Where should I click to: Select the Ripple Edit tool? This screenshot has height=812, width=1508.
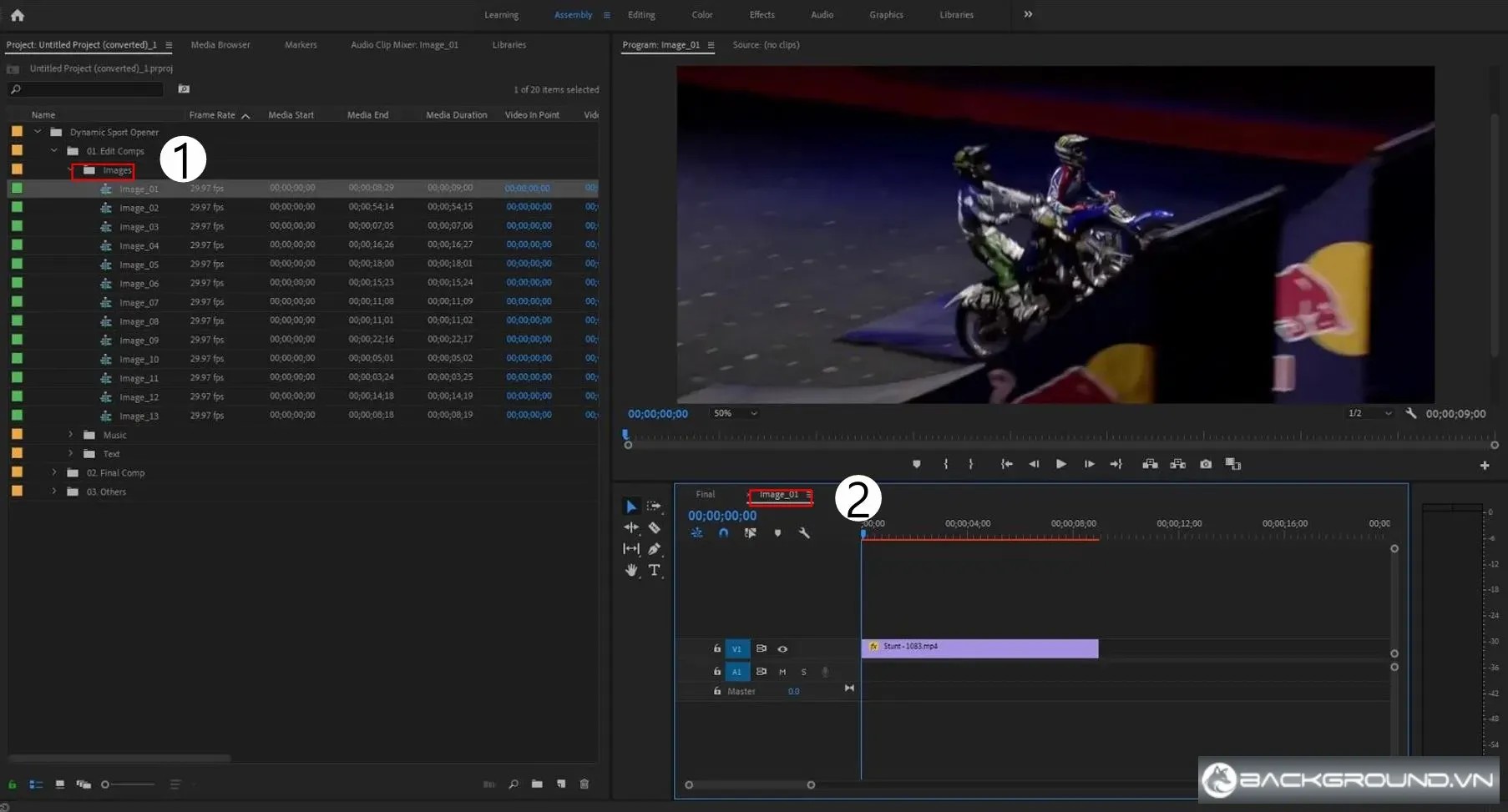(x=631, y=527)
